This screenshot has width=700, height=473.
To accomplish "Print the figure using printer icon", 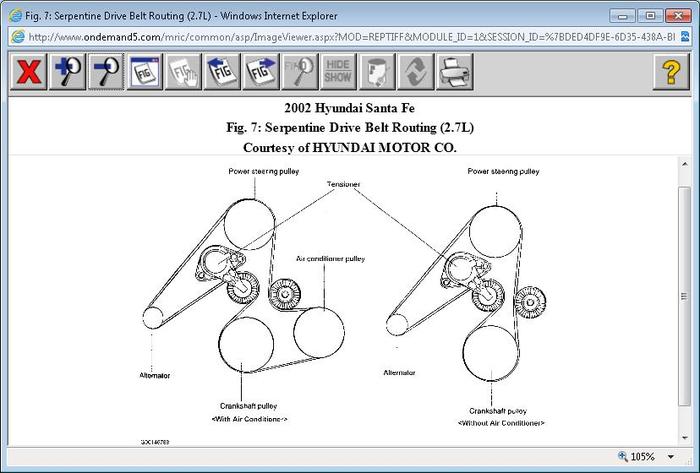I will [x=454, y=71].
